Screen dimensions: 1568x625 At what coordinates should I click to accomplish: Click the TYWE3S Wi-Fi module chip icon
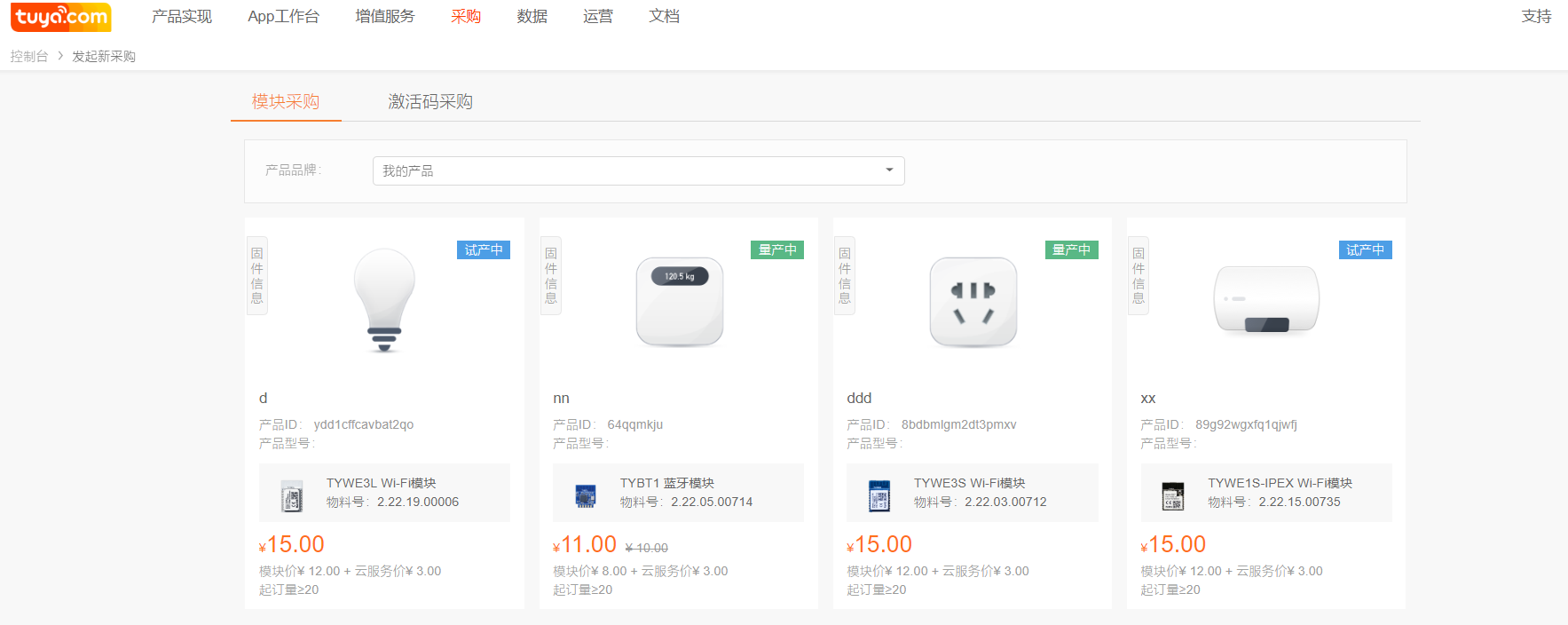(879, 494)
